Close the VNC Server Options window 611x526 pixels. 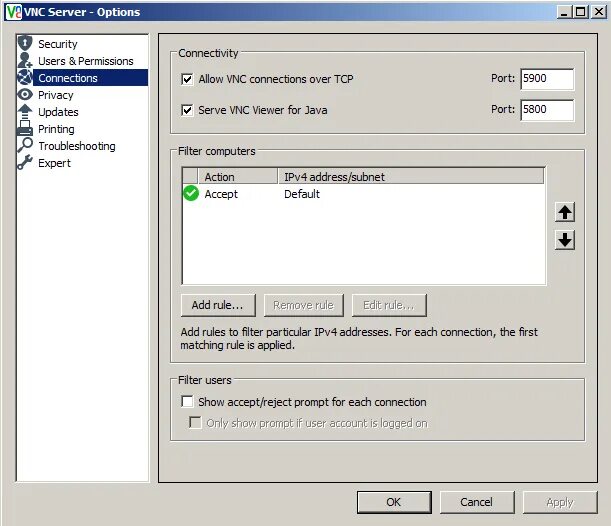point(599,12)
